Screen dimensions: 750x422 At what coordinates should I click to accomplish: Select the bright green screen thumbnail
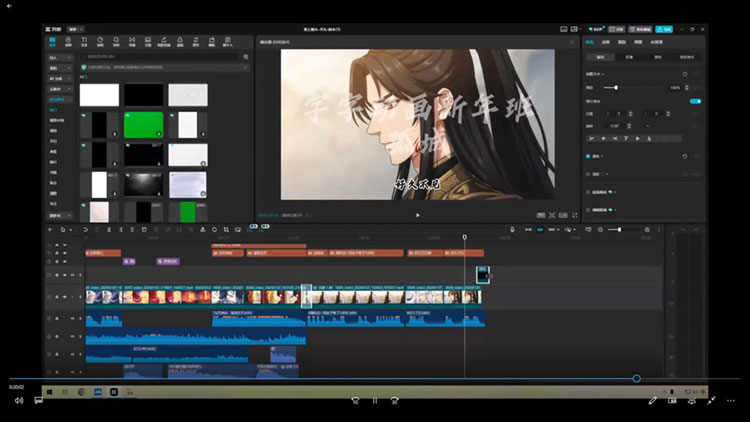[142, 125]
